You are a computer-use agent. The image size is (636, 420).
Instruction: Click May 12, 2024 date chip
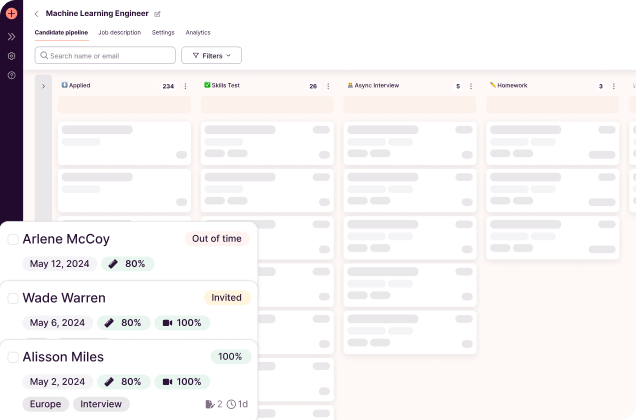point(60,264)
